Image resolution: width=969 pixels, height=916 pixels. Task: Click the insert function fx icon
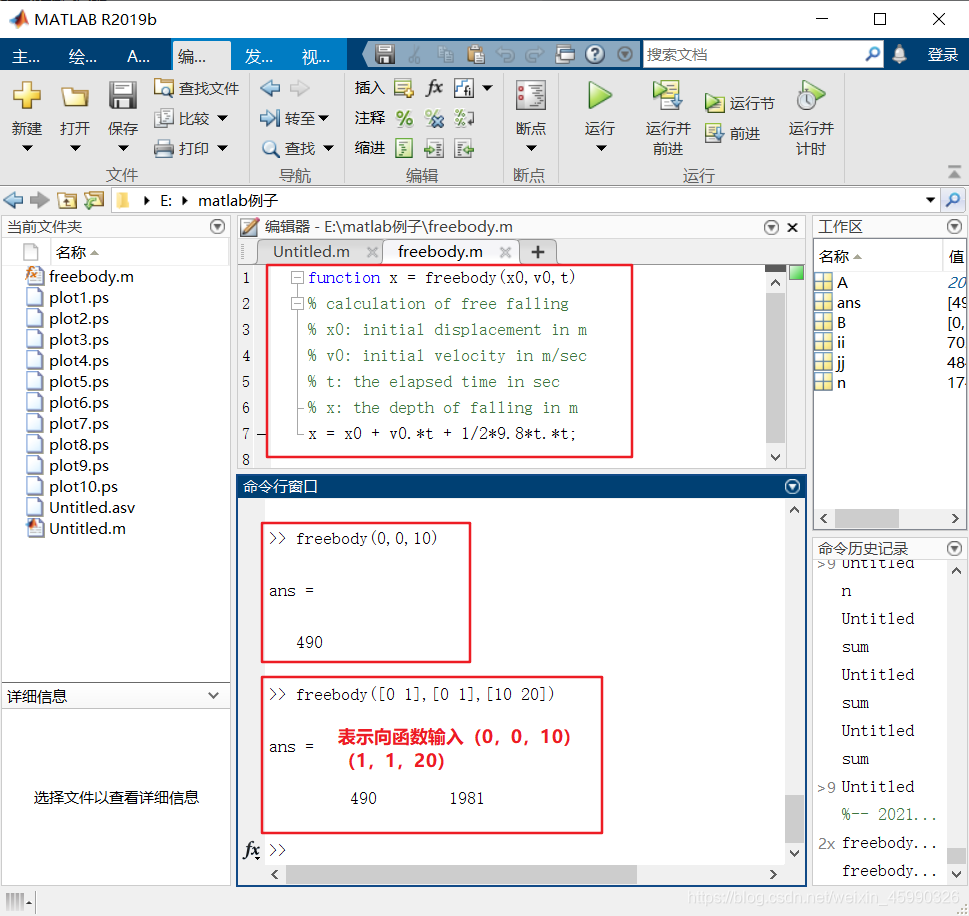click(434, 88)
